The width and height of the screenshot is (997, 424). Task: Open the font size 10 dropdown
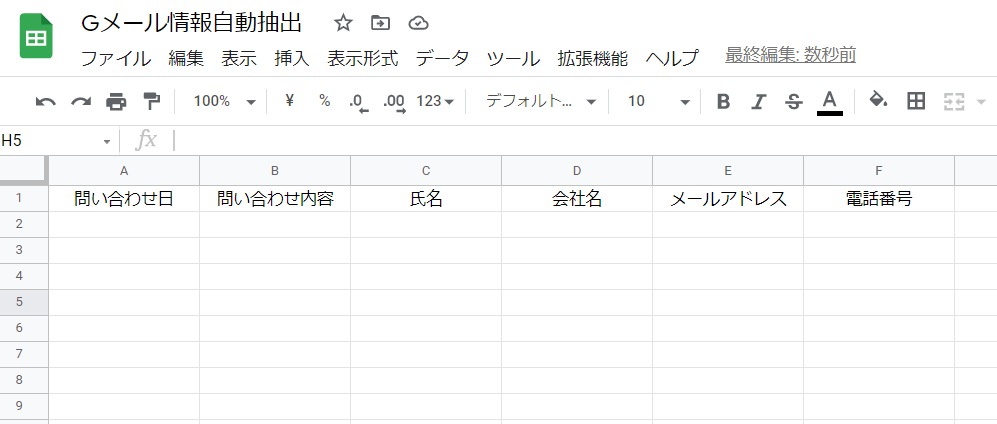[x=658, y=101]
